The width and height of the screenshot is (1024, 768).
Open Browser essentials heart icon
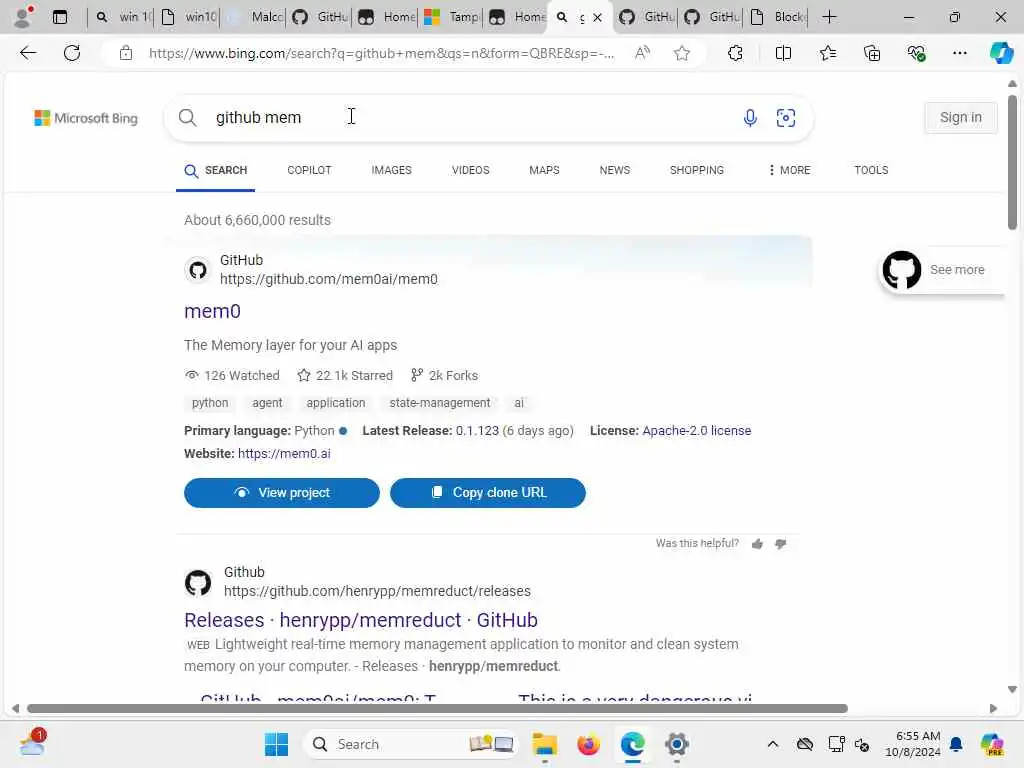[x=916, y=53]
